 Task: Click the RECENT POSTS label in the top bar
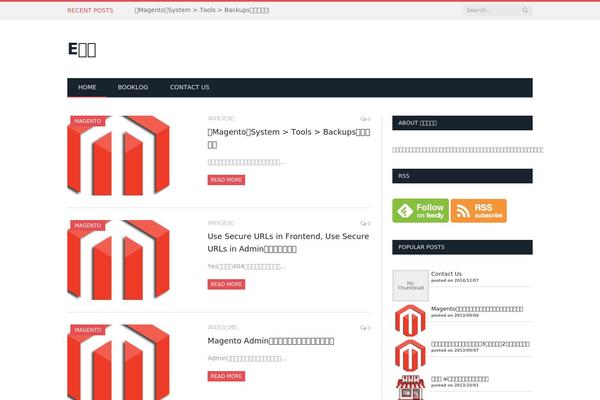90,10
